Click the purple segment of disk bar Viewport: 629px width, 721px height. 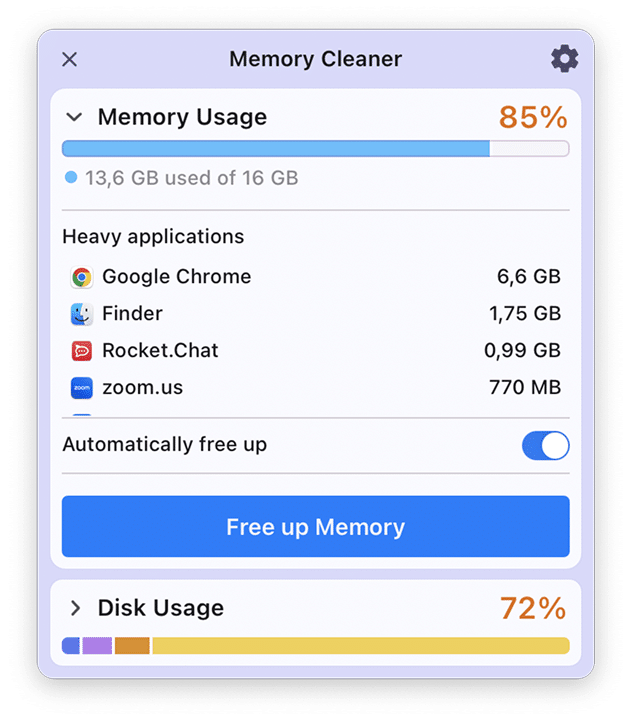[x=97, y=646]
